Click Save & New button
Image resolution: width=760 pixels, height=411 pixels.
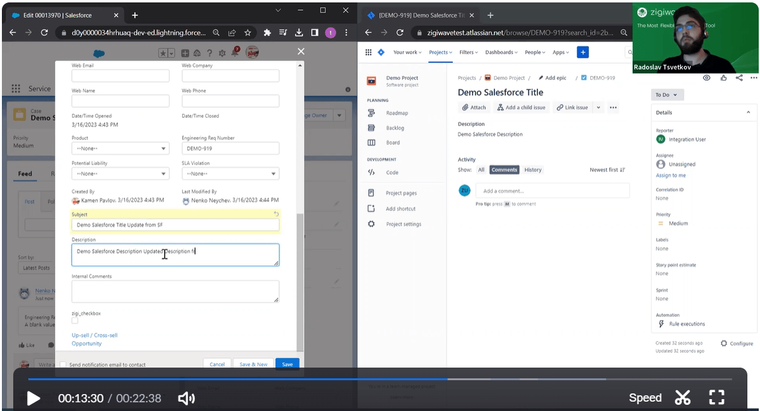tap(253, 364)
